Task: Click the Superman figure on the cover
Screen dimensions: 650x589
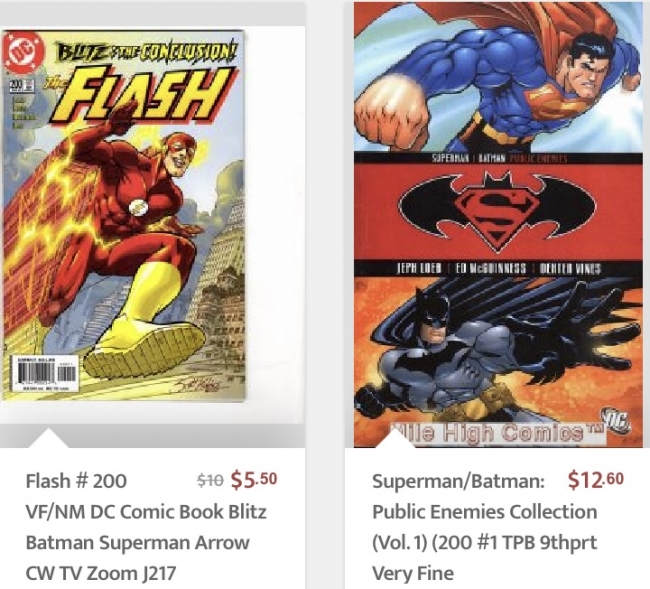Action: [x=497, y=79]
